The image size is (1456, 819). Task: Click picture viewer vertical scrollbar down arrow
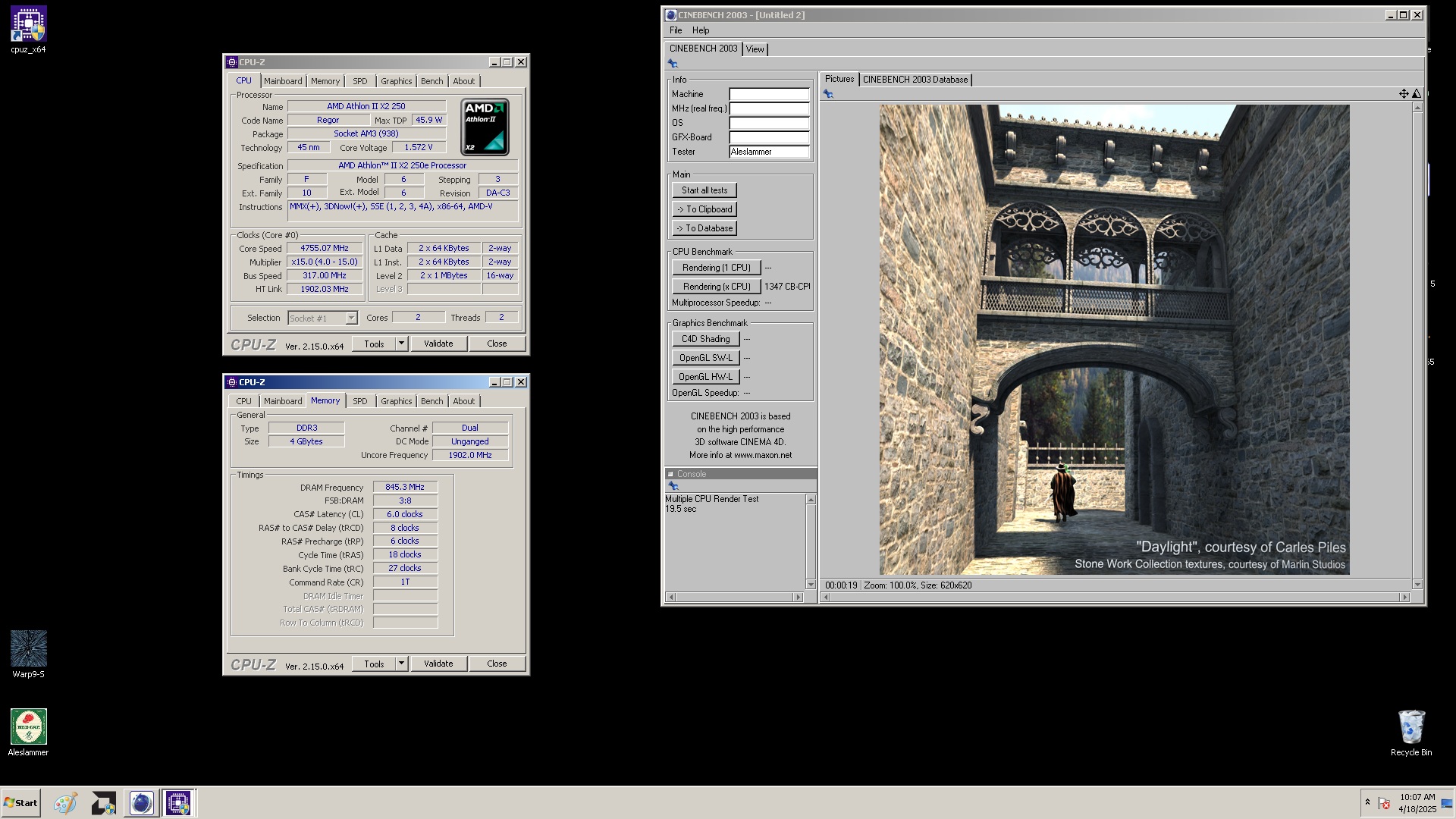pos(1417,585)
